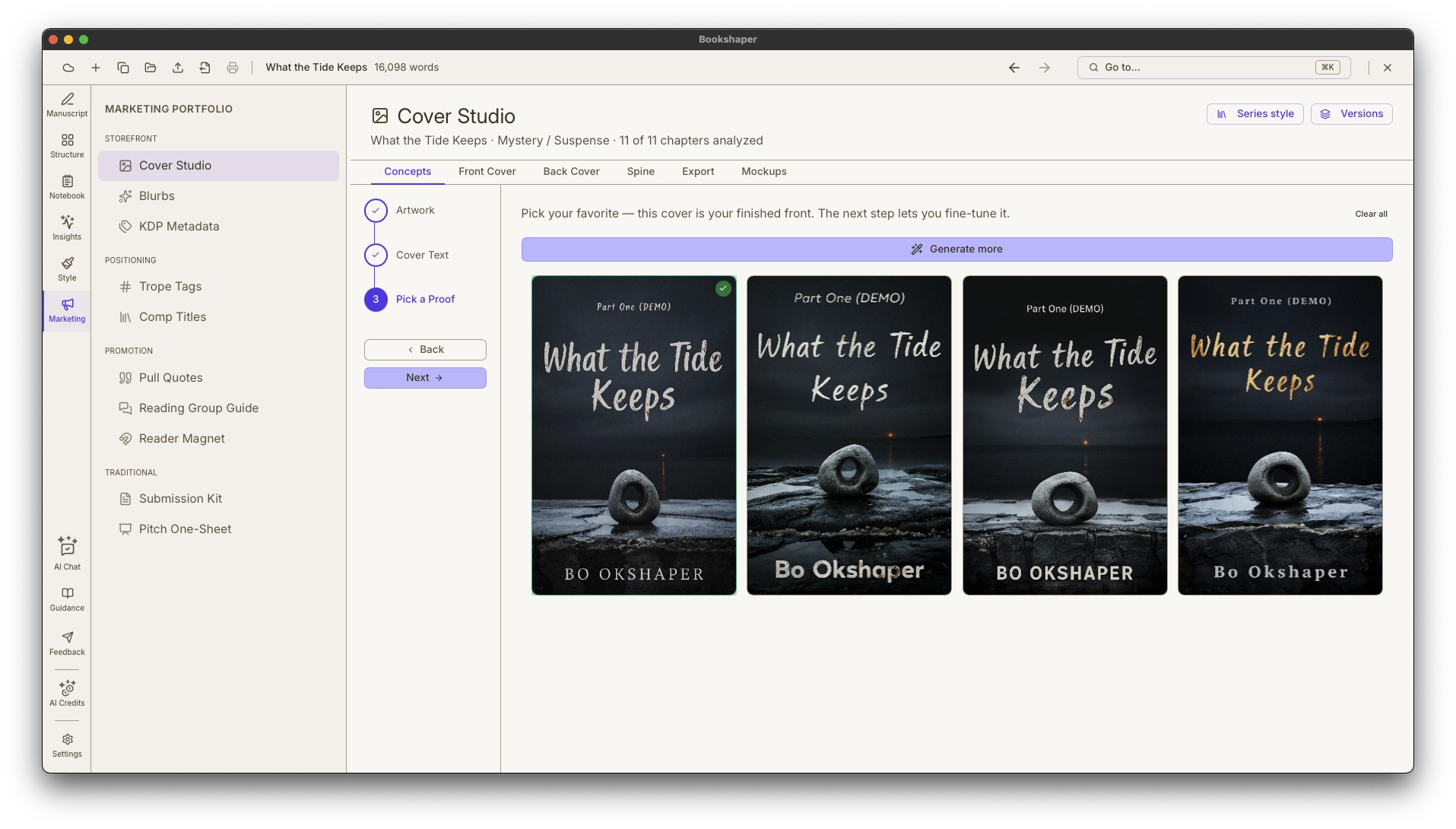Screen dimensions: 1456x829
Task: Navigate forward with the right arrow icon
Action: click(1045, 68)
